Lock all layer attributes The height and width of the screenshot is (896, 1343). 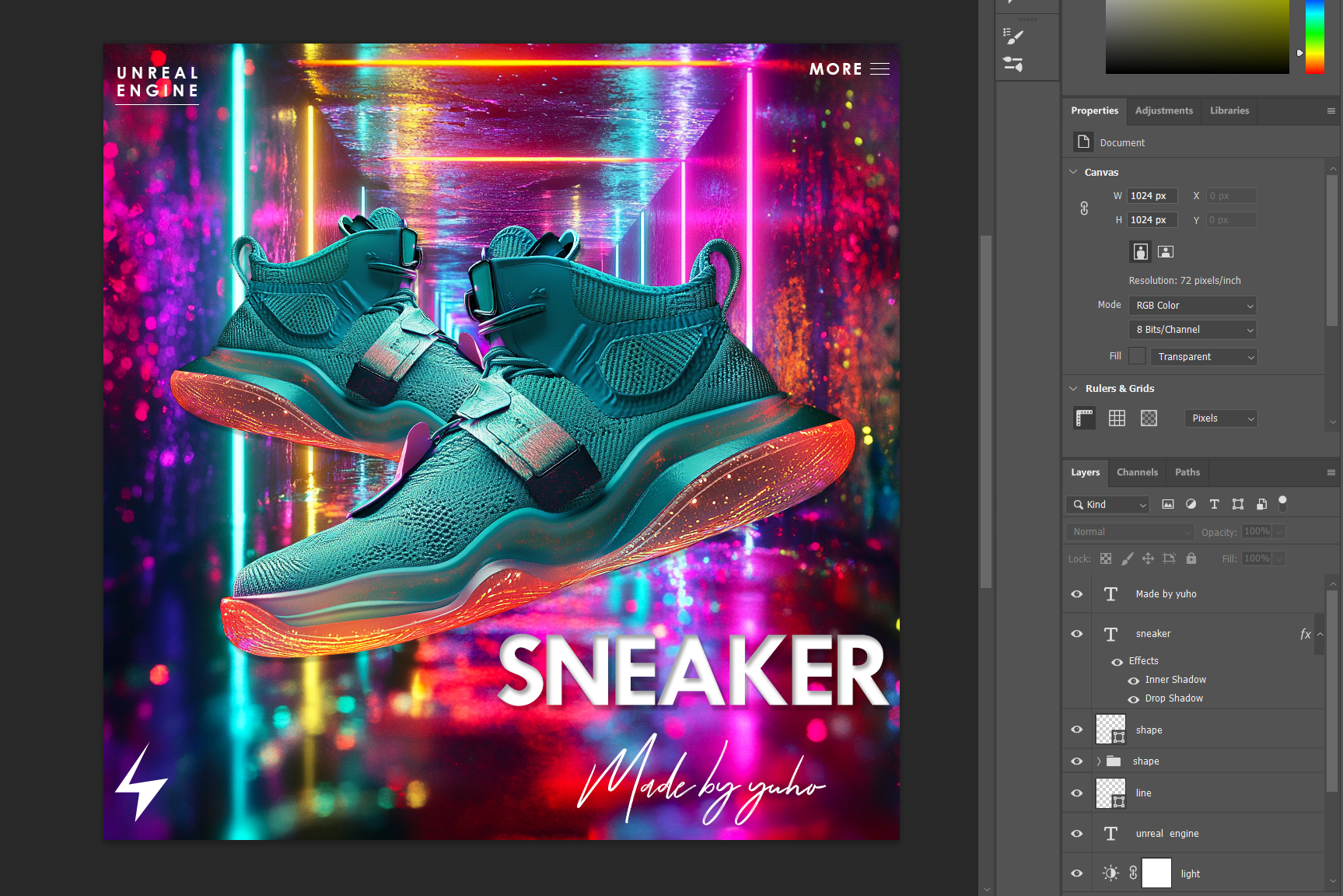(x=1191, y=558)
